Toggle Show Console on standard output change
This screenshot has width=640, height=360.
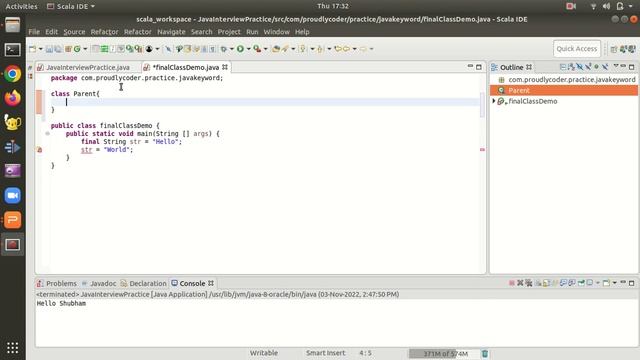[563, 283]
